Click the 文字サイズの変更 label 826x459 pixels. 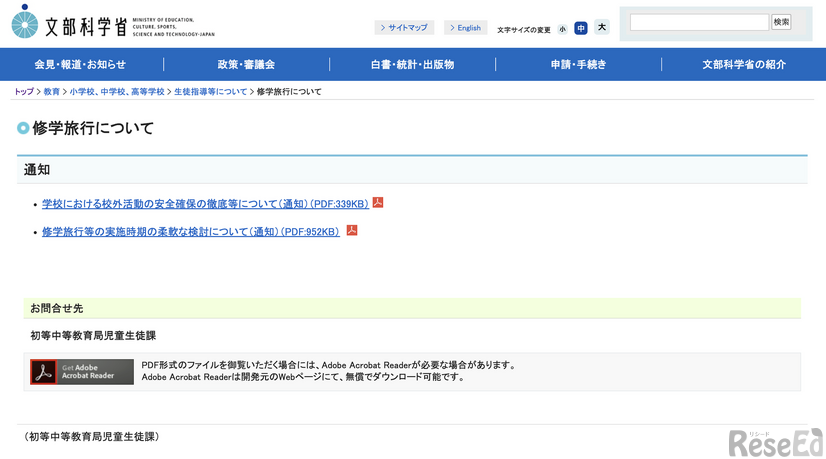524,30
